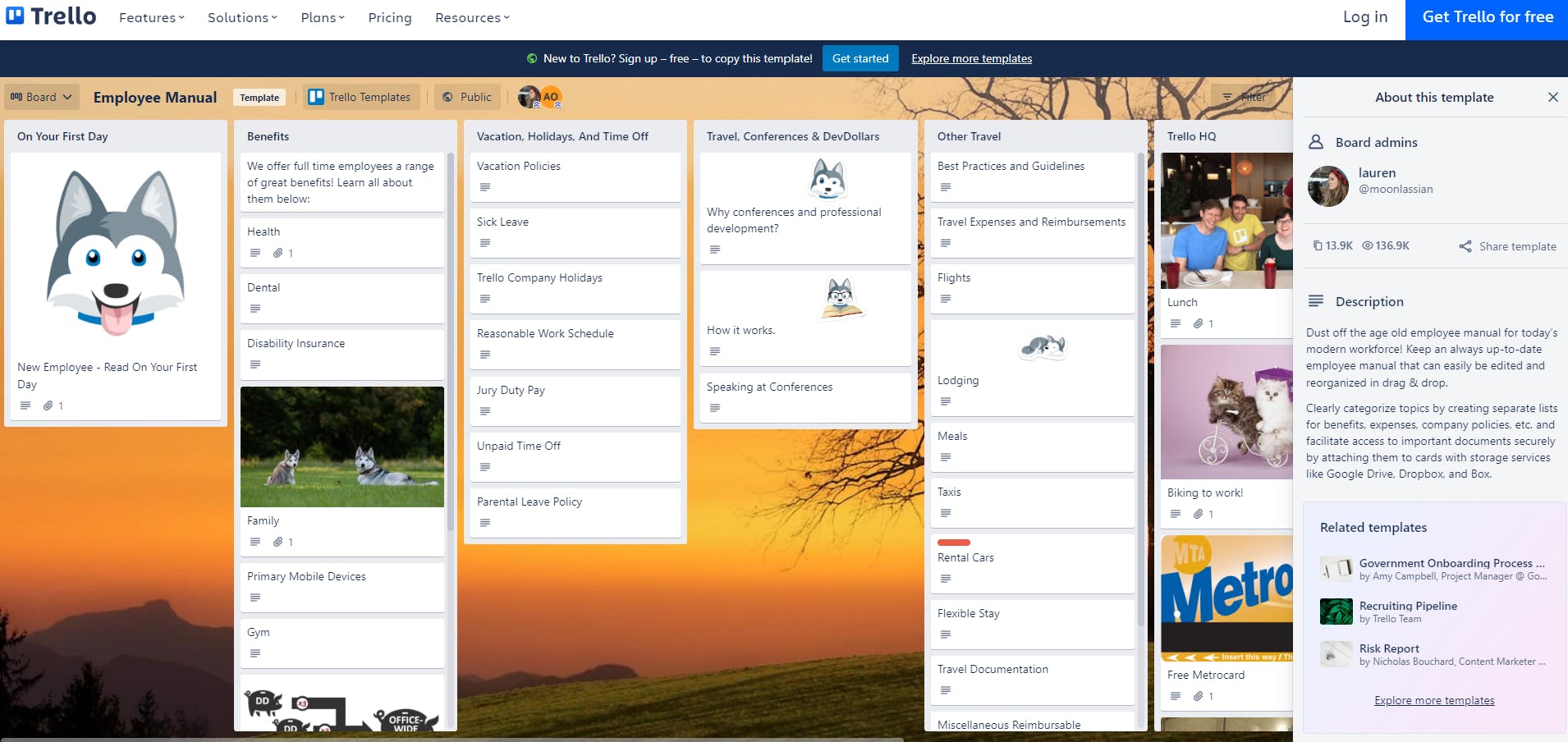The image size is (1568, 742).
Task: Open the Health card
Action: pos(342,242)
